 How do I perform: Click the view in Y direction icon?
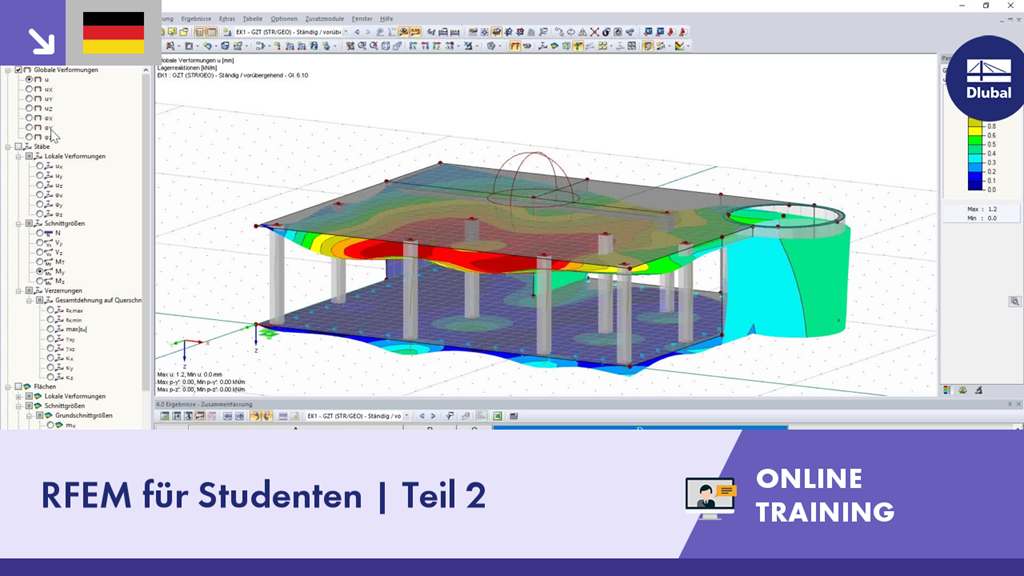click(426, 46)
